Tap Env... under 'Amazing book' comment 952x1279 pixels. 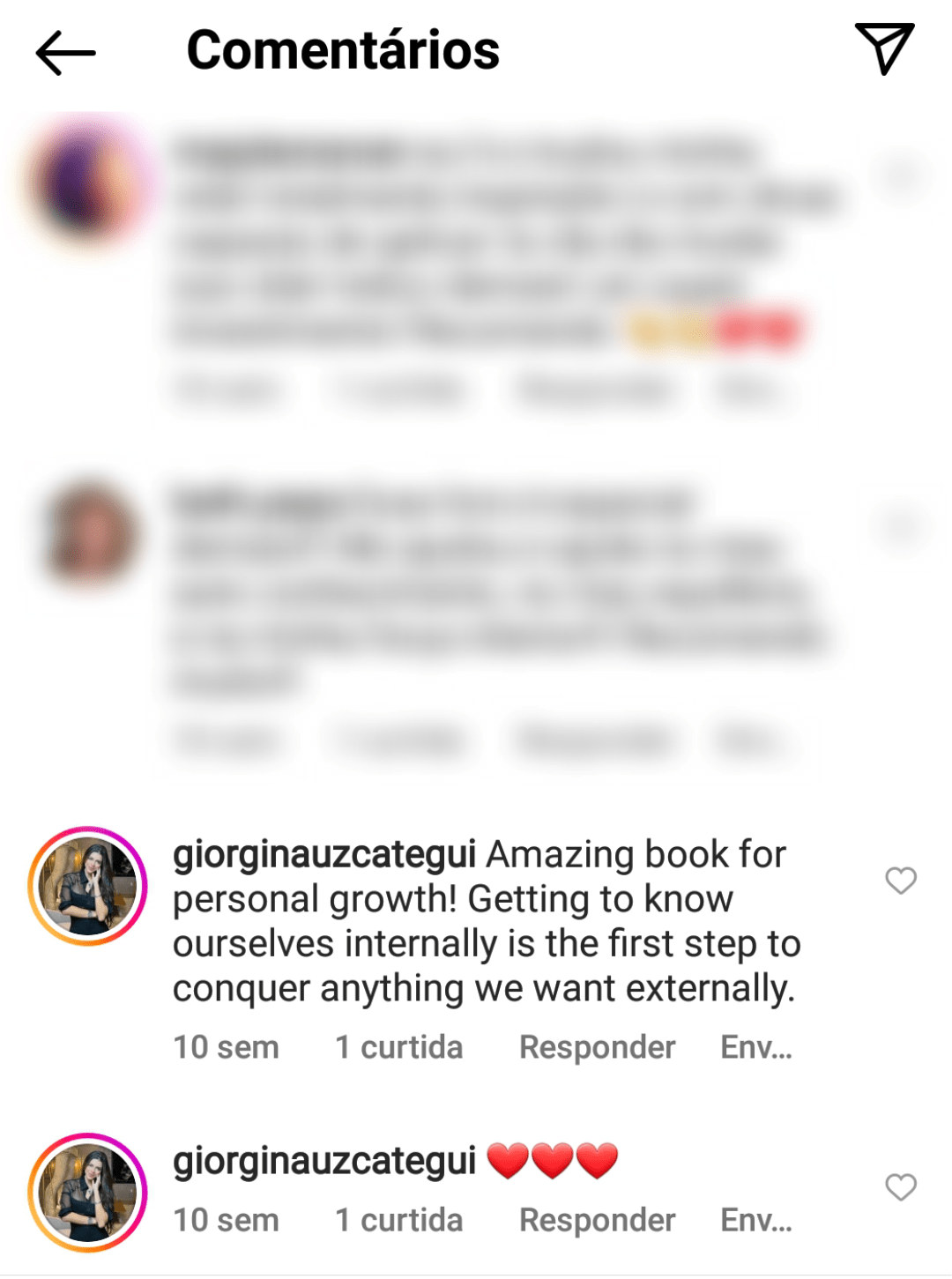point(756,1047)
